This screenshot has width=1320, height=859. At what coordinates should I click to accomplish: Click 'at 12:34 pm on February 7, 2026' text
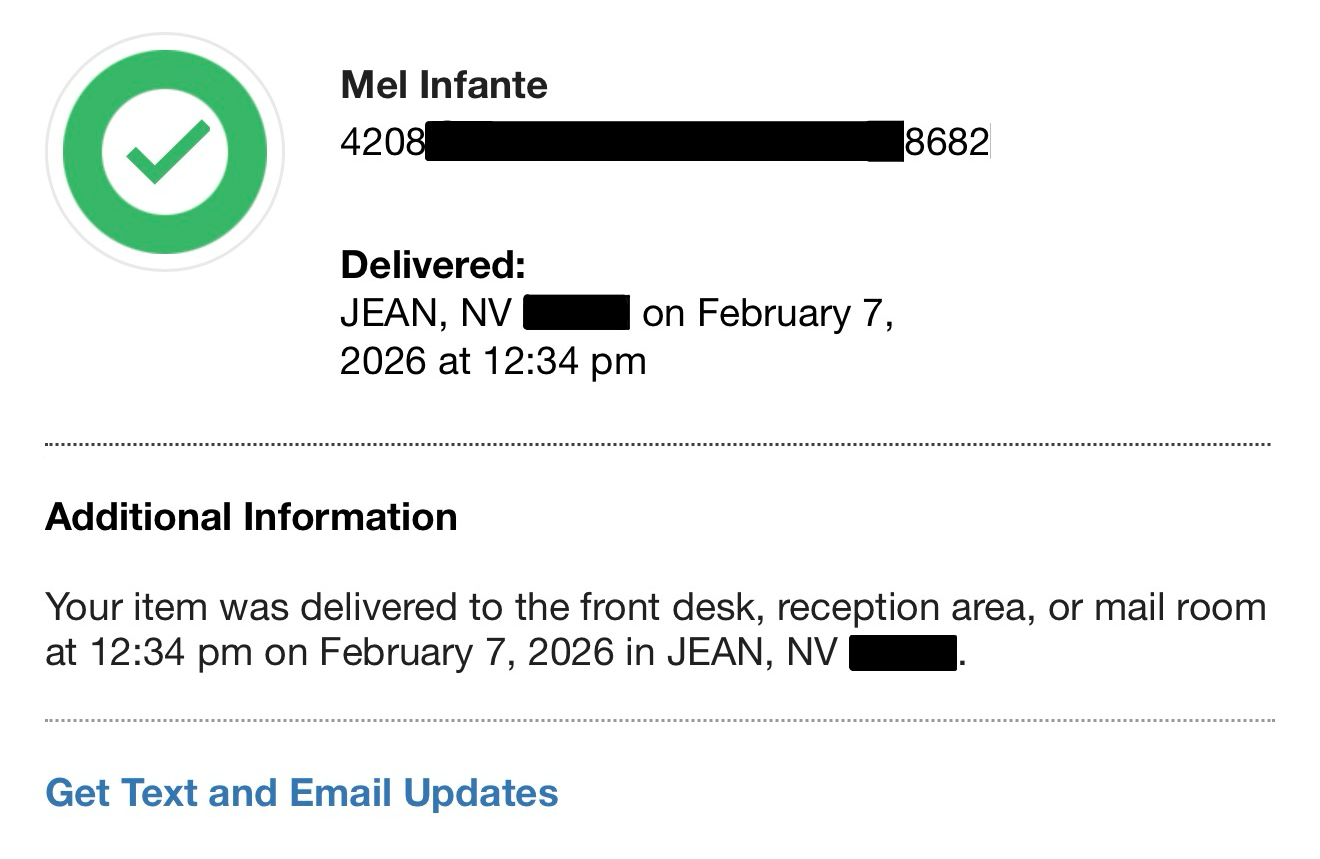330,653
